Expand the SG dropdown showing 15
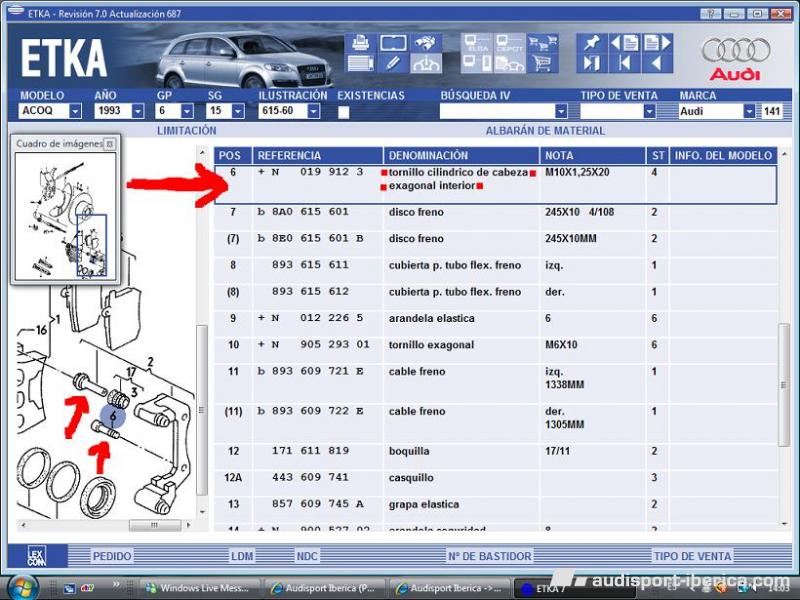This screenshot has height=600, width=800. (x=238, y=111)
